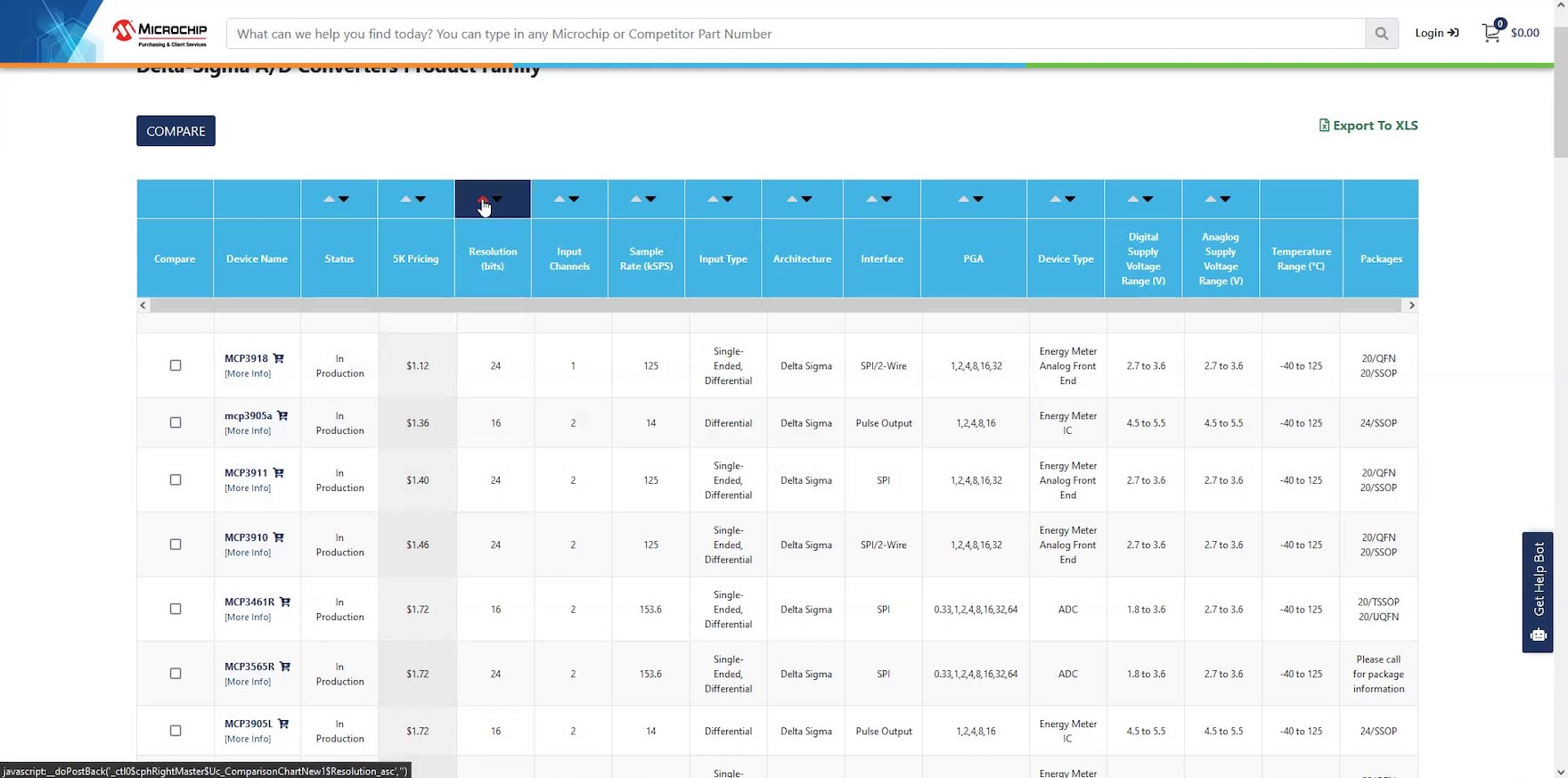This screenshot has width=1568, height=778.
Task: Click Export To XLS link
Action: coord(1368,126)
